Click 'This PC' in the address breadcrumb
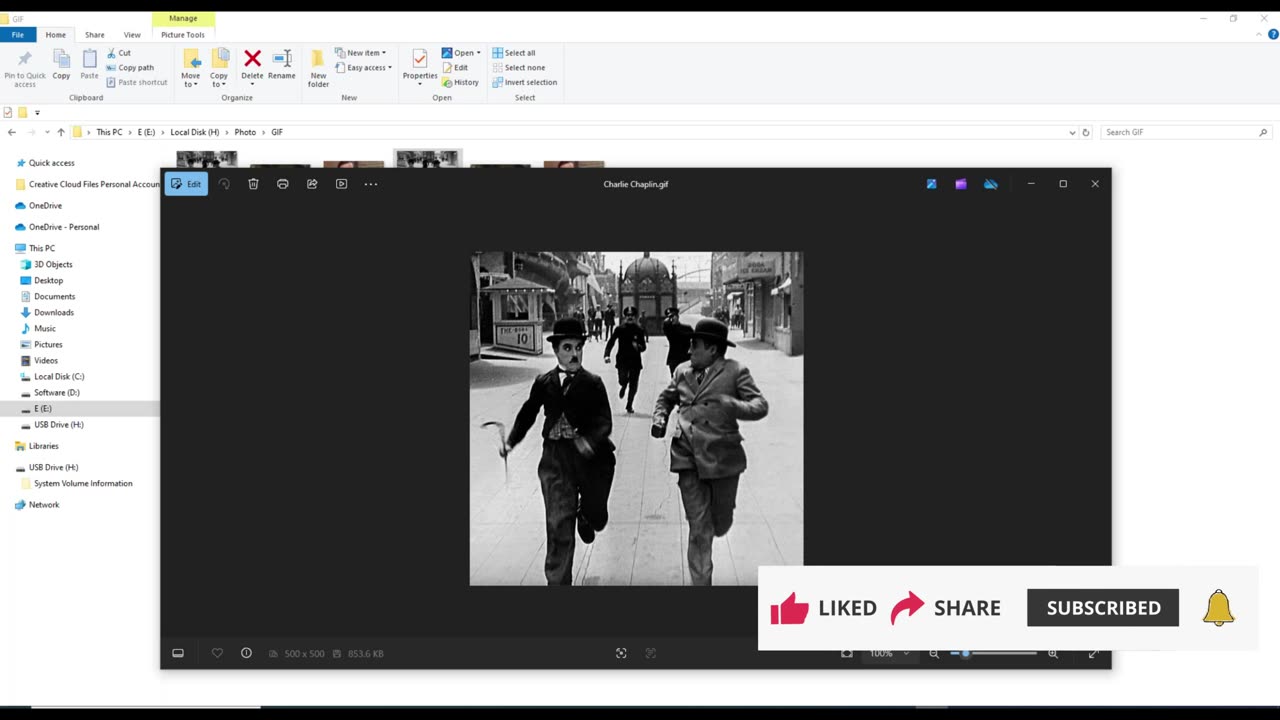This screenshot has width=1280, height=720. [x=109, y=132]
